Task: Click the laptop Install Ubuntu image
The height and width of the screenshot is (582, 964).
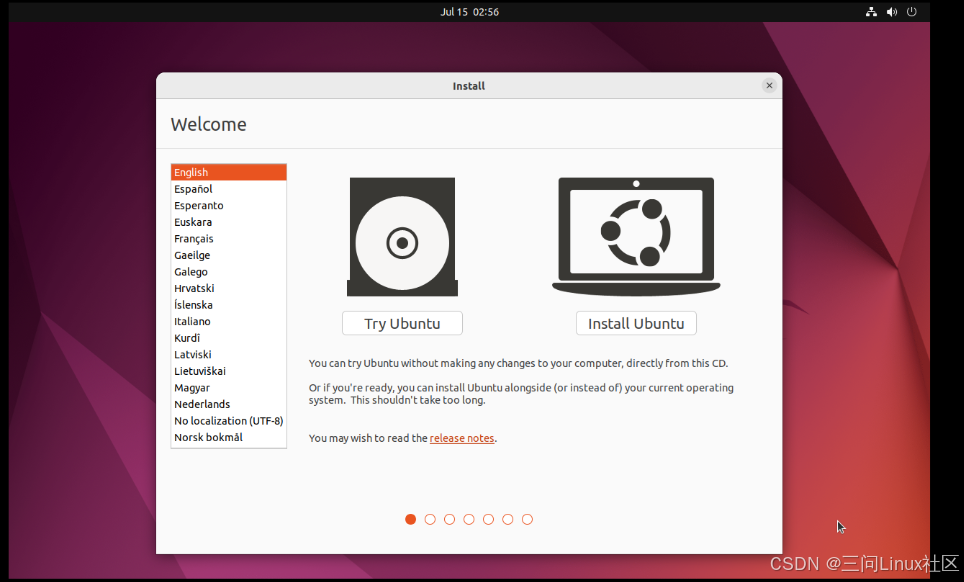Action: (636, 237)
